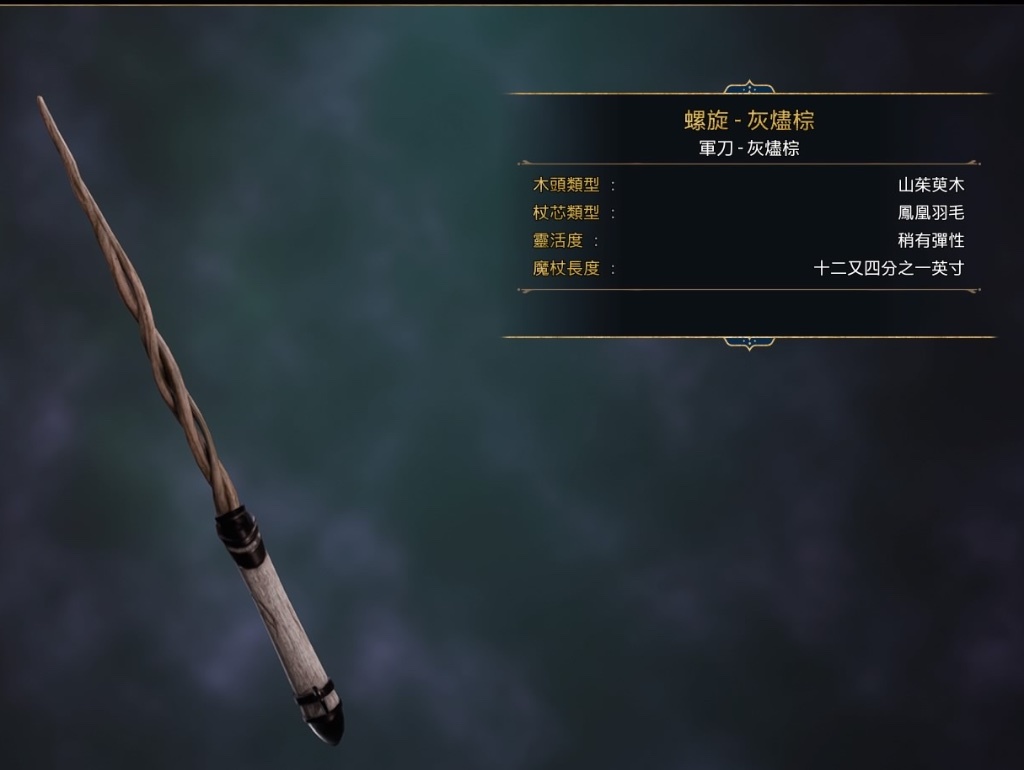Click the blue ornament atop the info panel
The height and width of the screenshot is (770, 1024).
(x=749, y=87)
